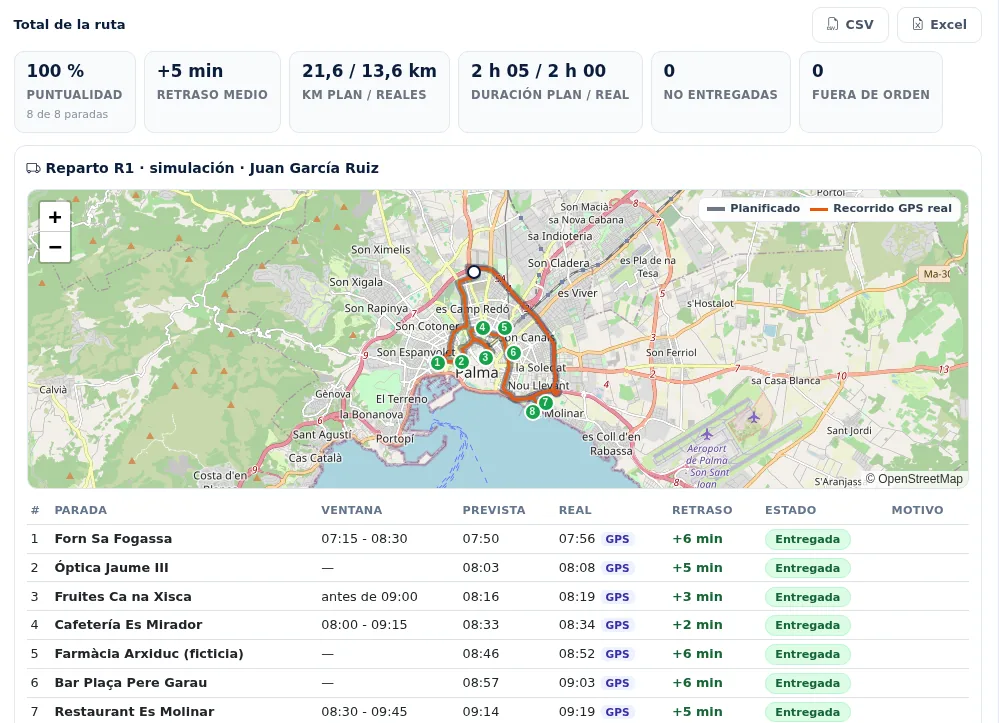
Task: Export the route as CSV
Action: pyautogui.click(x=850, y=25)
